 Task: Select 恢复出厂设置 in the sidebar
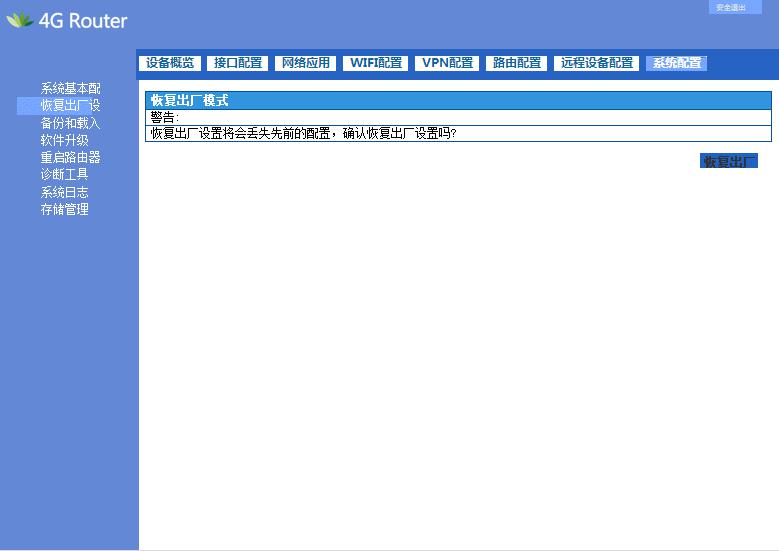(x=70, y=106)
